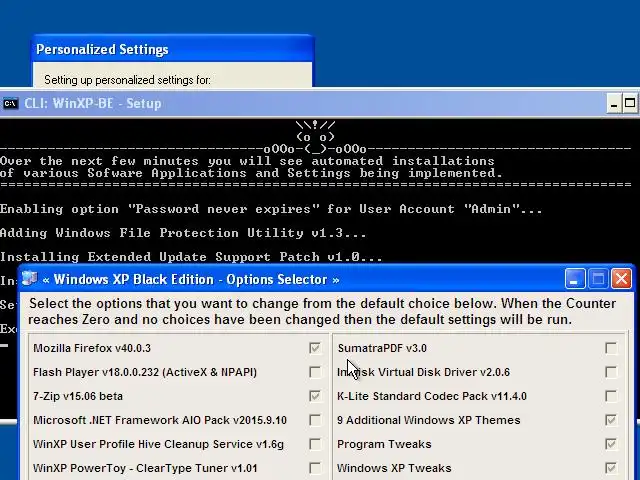Click 'Setting up personalized settings for:' text

(x=127, y=80)
